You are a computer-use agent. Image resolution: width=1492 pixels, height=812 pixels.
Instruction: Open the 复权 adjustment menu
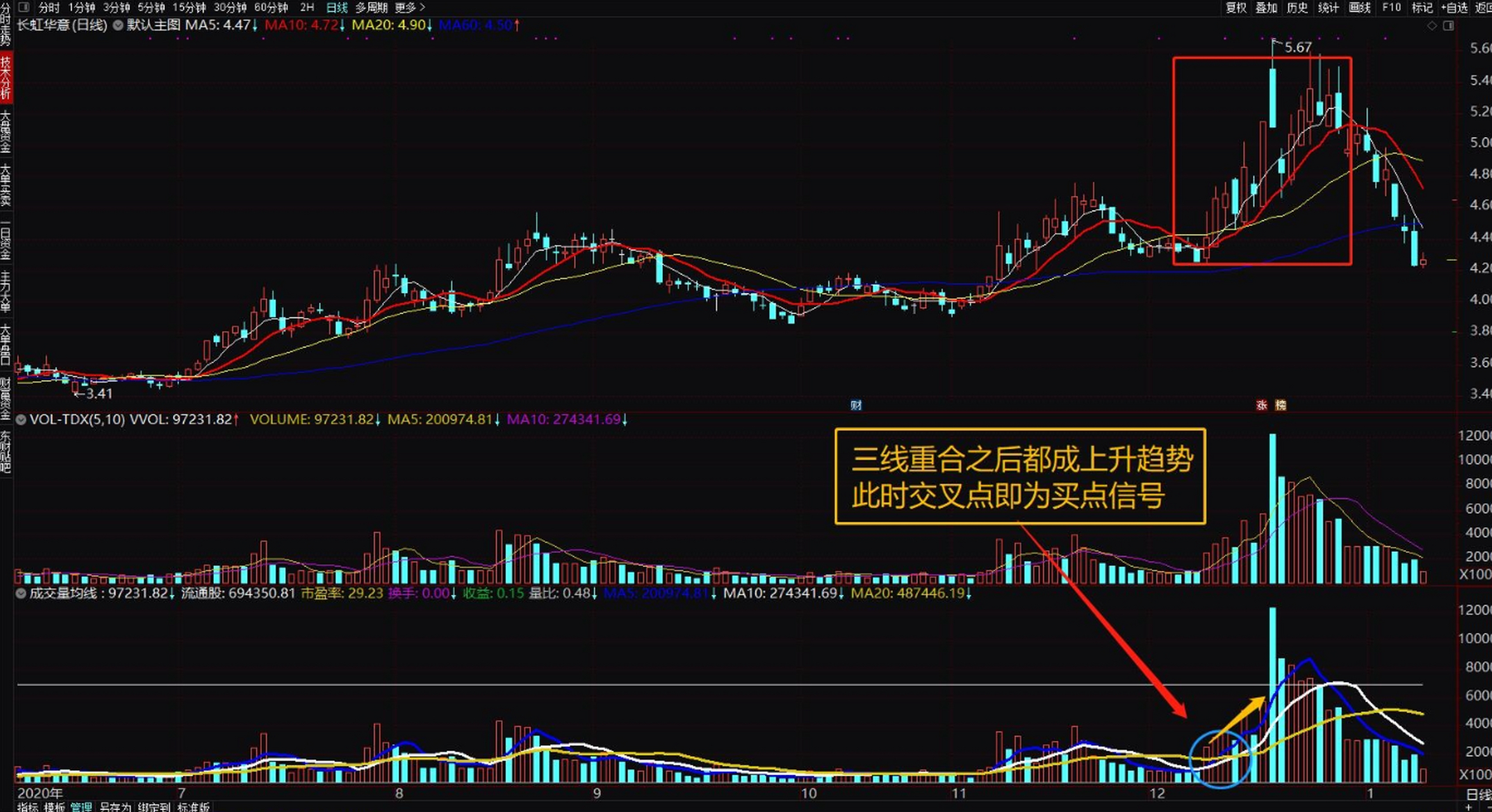[x=1236, y=8]
